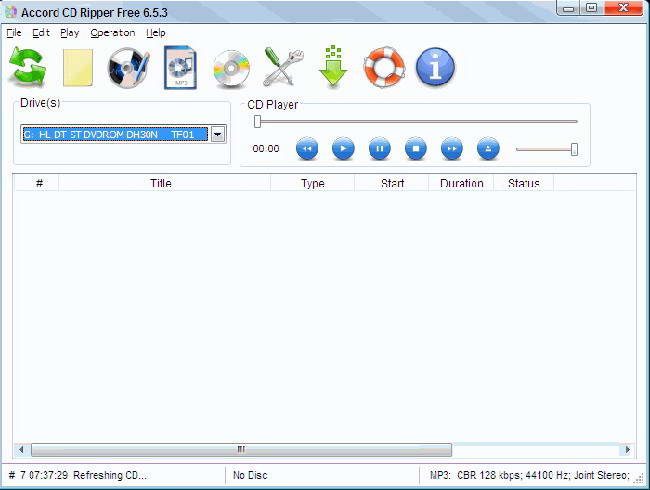This screenshot has height=490, width=650.
Task: Click the Type column header
Action: [313, 183]
